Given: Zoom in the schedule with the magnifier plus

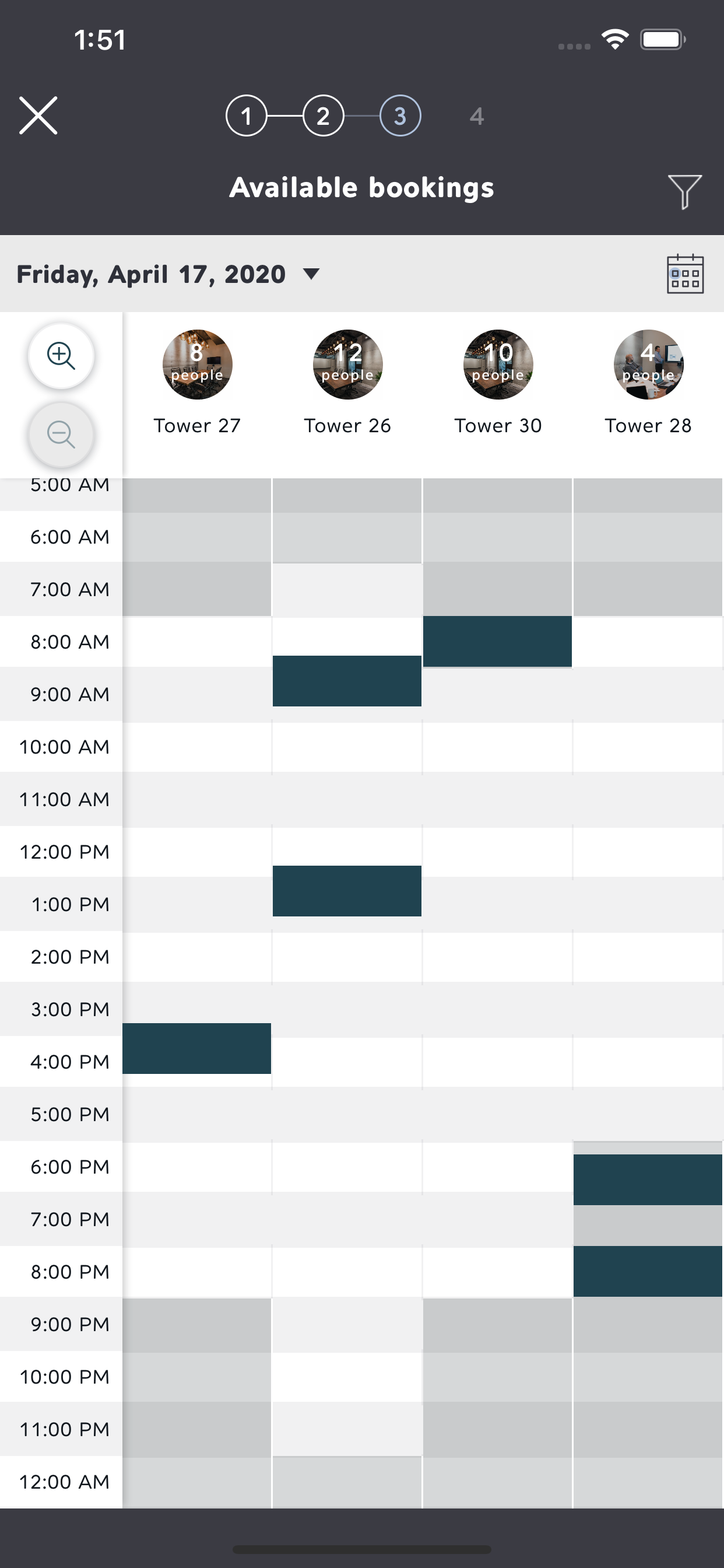Looking at the screenshot, I should click(x=61, y=355).
